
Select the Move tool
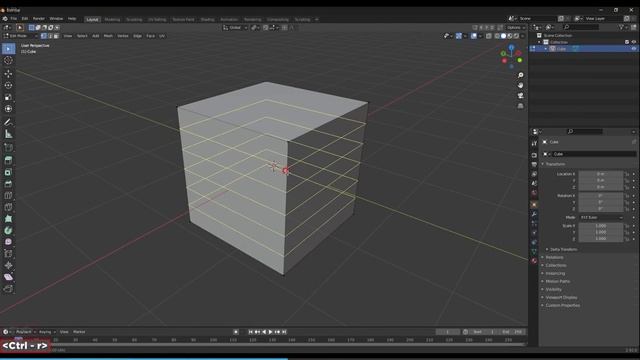click(8, 74)
